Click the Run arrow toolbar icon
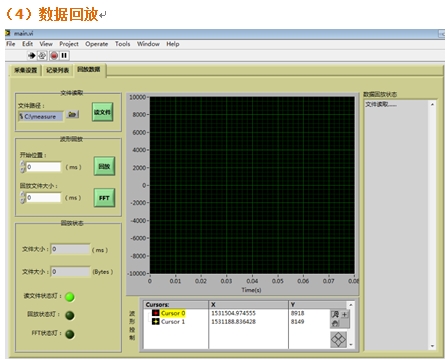 pos(32,55)
